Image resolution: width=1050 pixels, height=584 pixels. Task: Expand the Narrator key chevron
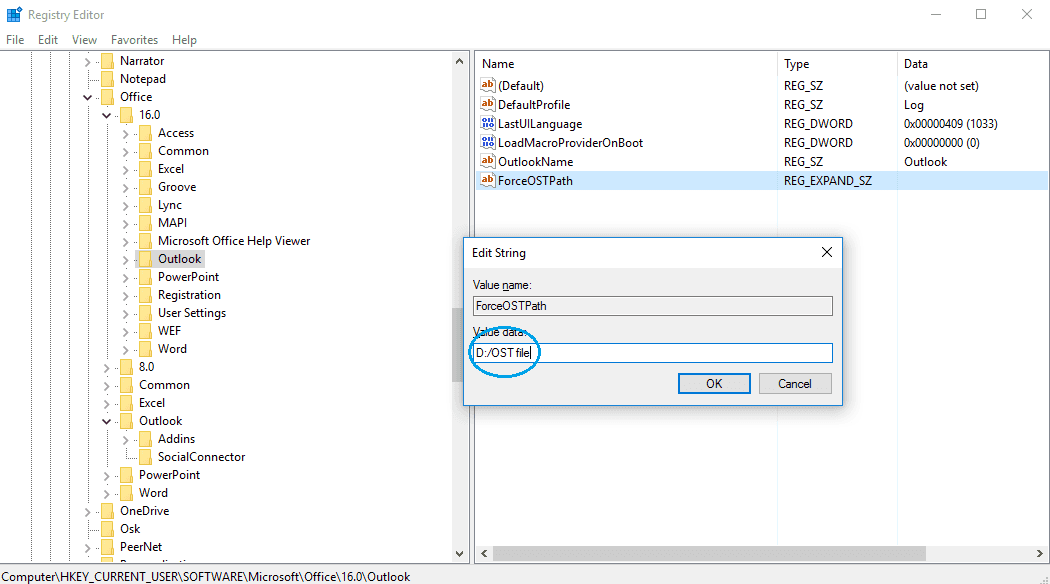point(88,61)
